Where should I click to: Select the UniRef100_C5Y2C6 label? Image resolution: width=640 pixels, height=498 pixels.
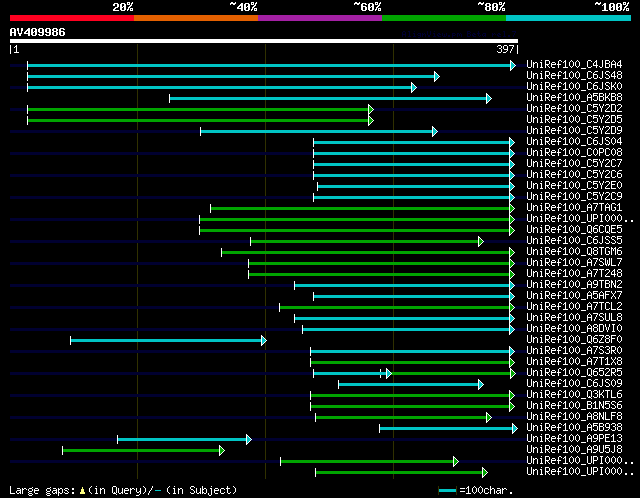(x=574, y=175)
